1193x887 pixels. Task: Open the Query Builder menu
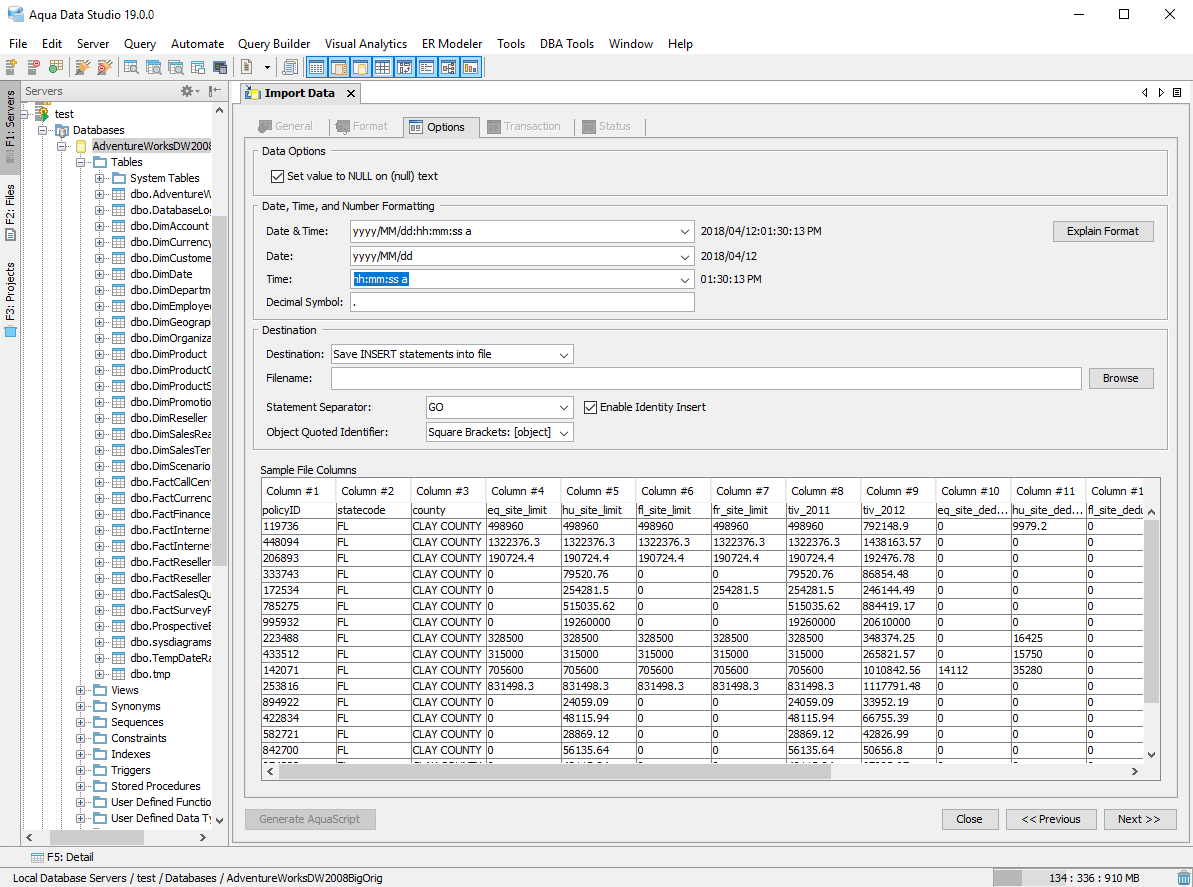274,44
